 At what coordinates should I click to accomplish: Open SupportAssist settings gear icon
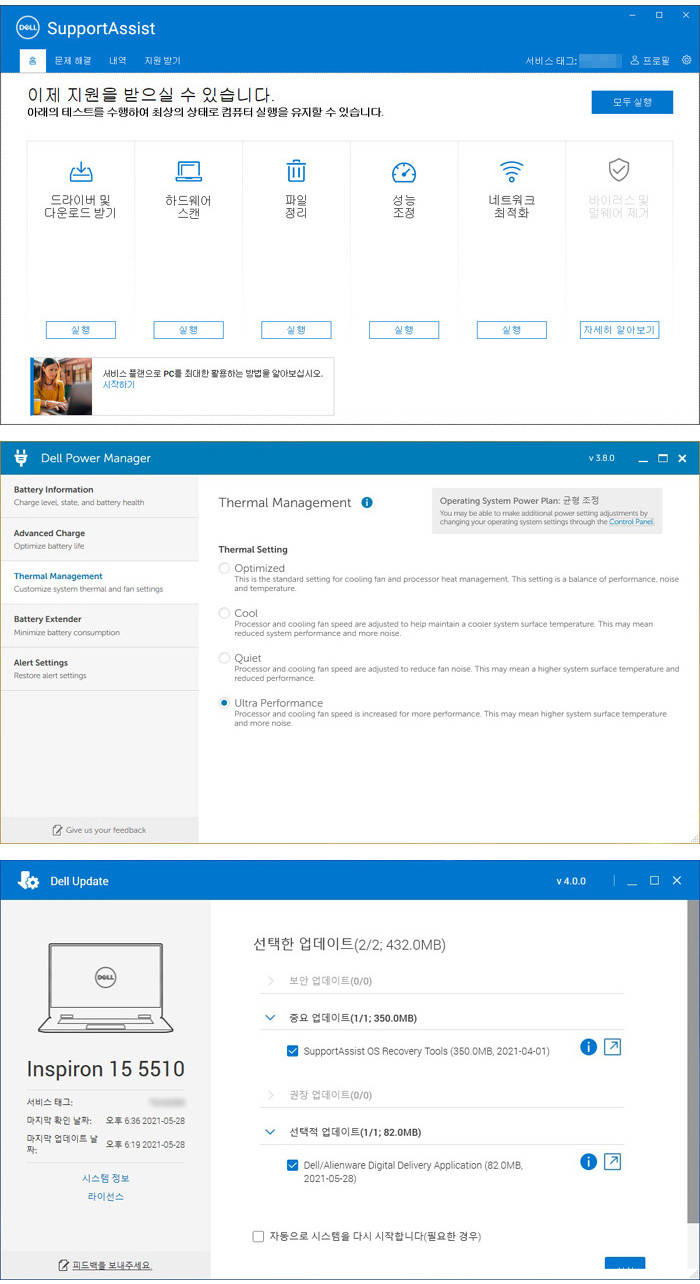click(x=686, y=60)
